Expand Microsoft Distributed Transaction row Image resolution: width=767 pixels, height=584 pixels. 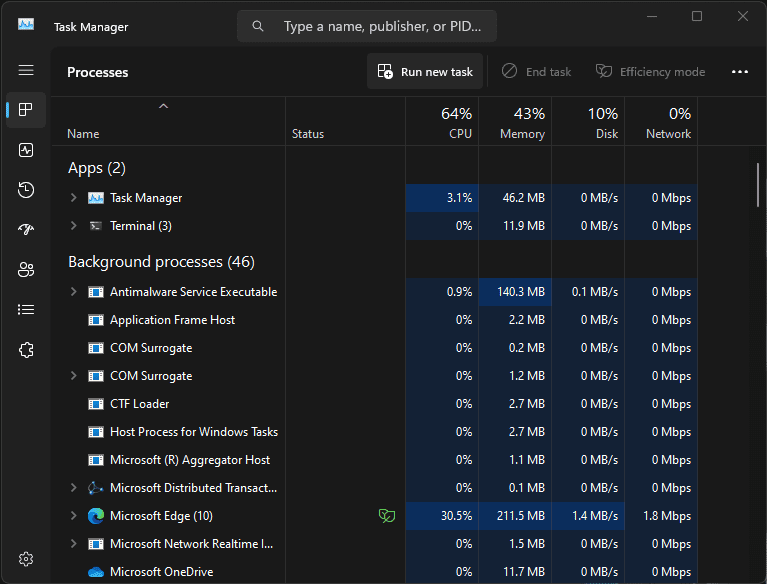73,488
